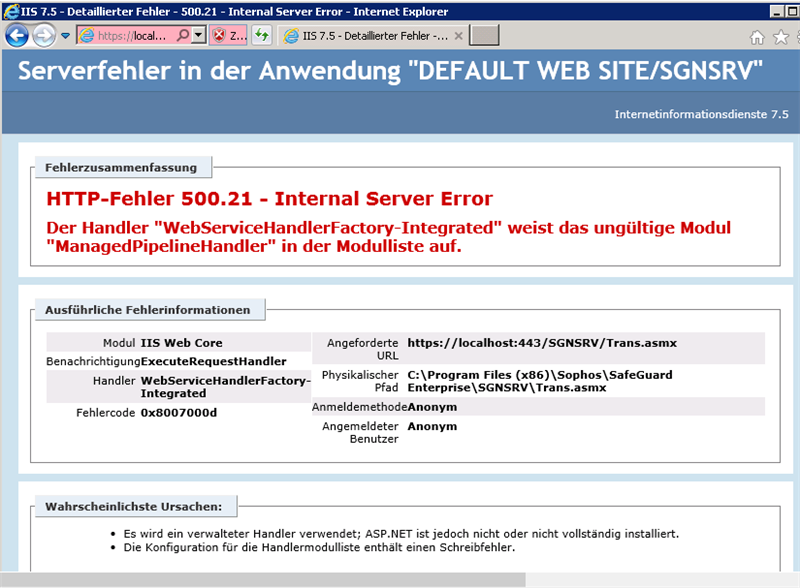The height and width of the screenshot is (588, 800).
Task: Click the 'Modul' field label
Action: point(119,343)
